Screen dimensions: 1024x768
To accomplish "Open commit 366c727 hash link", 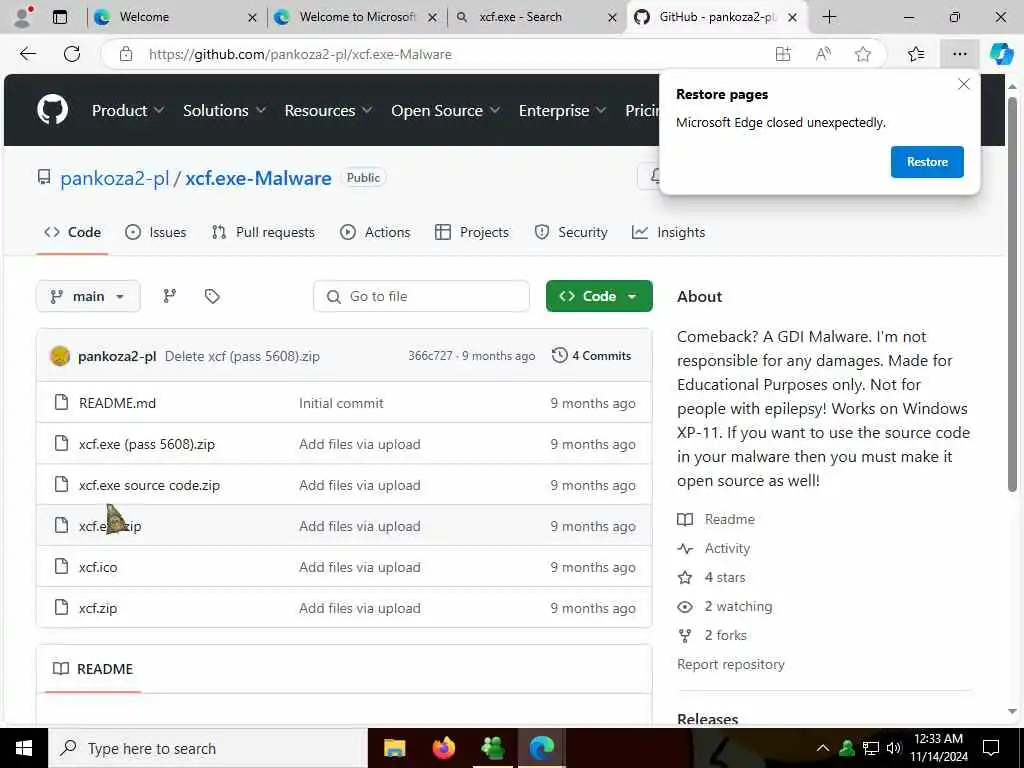I will click(430, 356).
